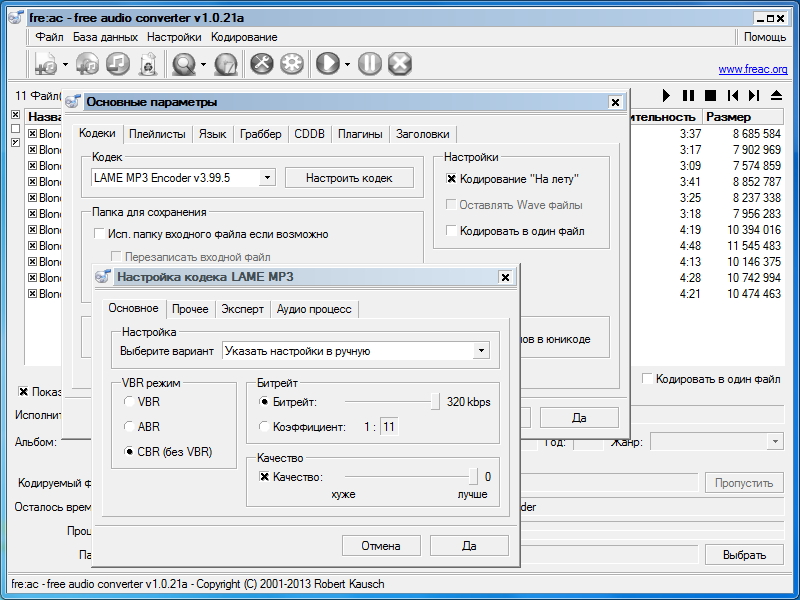Select the Коэффициент radio button
Viewport: 800px width, 600px height.
(x=264, y=427)
